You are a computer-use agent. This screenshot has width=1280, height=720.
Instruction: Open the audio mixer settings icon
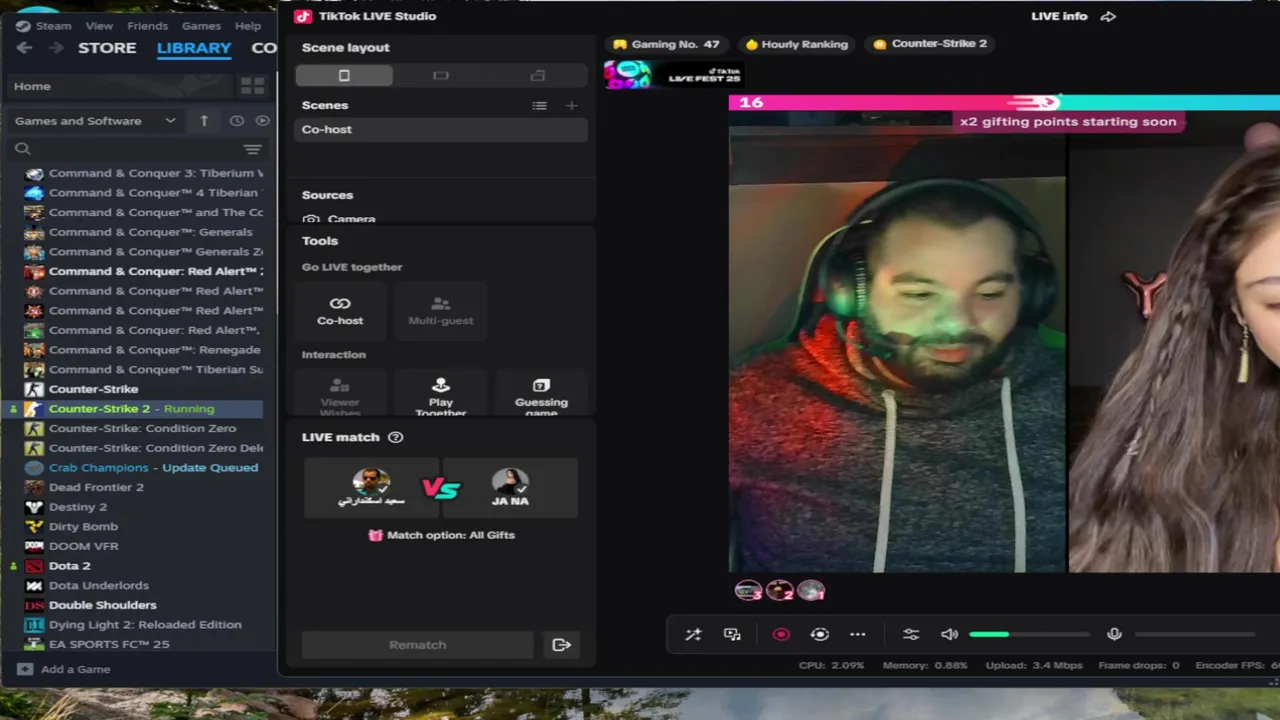(x=911, y=634)
